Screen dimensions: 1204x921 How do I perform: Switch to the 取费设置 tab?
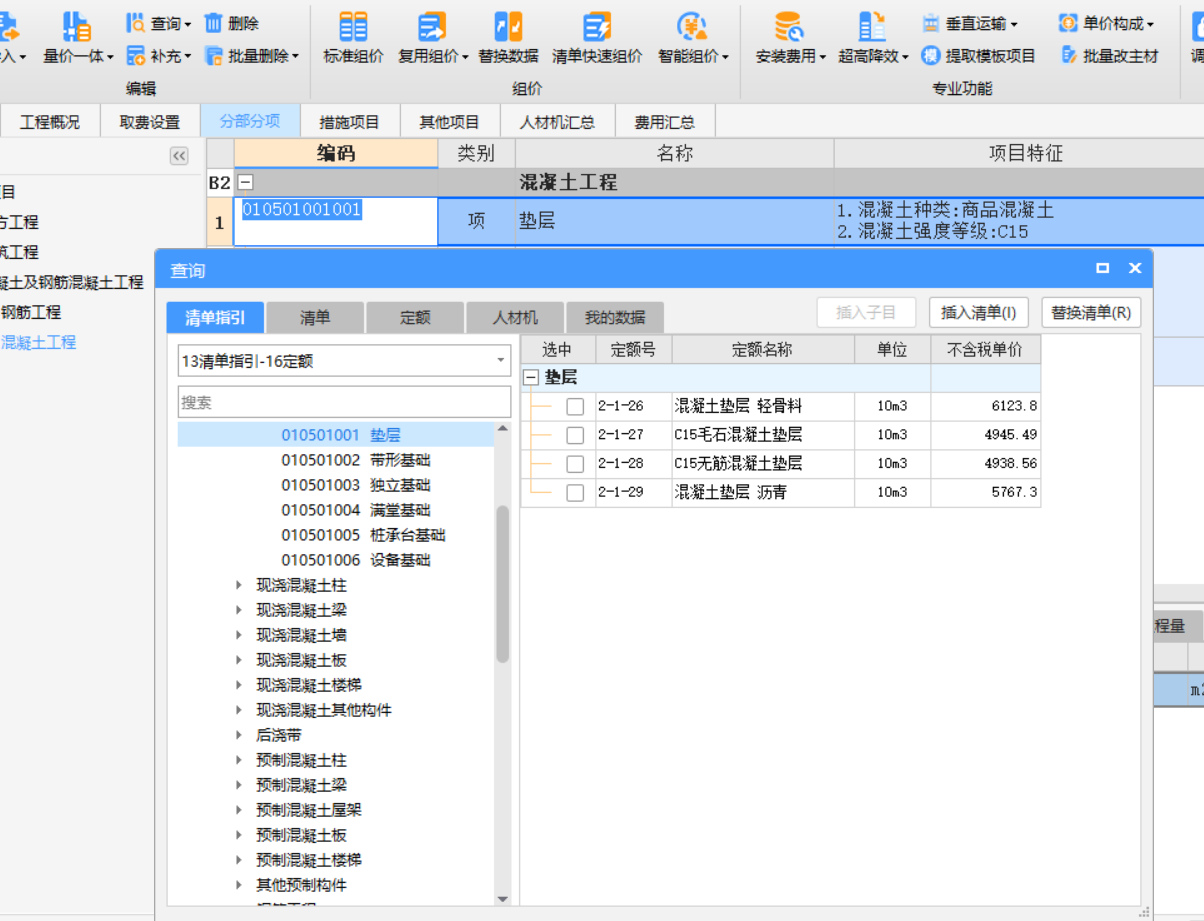tap(150, 122)
